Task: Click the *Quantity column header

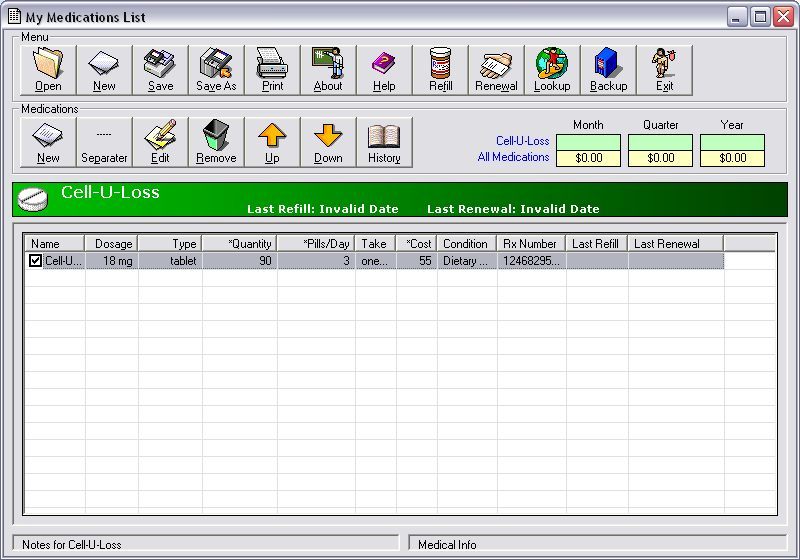Action: (240, 244)
